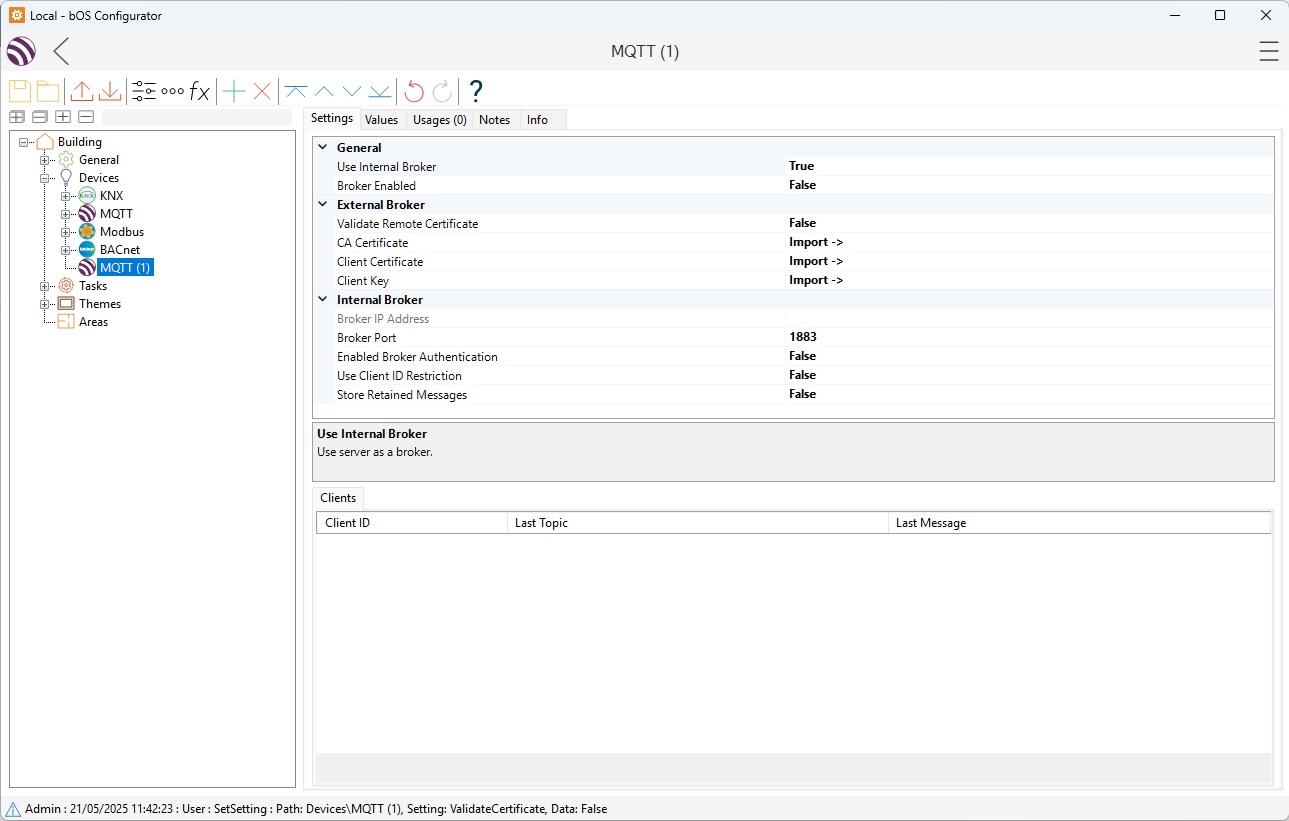The width and height of the screenshot is (1289, 821).
Task: Click the upload arrow toolbar icon
Action: (82, 91)
